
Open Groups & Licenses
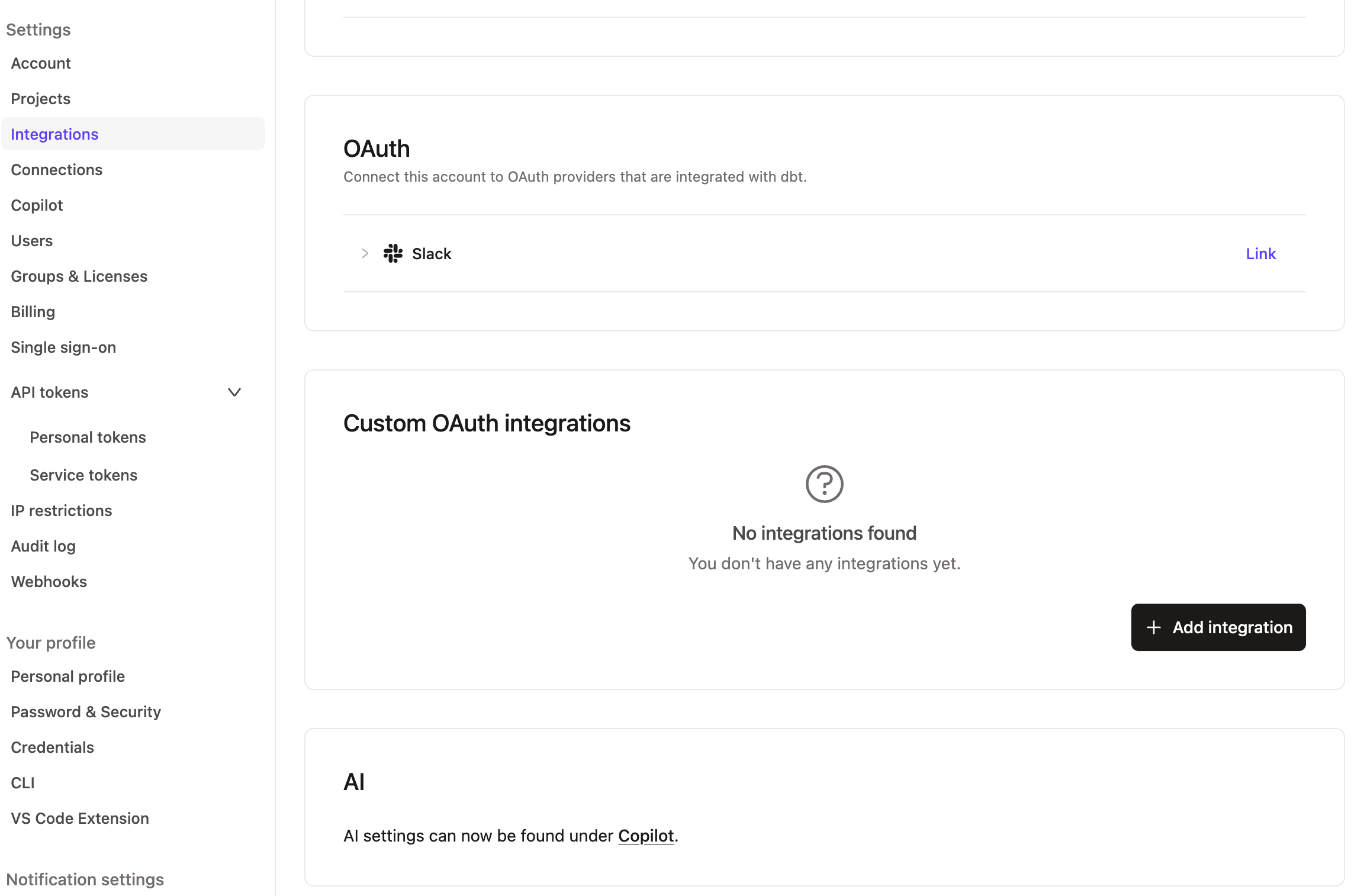[79, 276]
